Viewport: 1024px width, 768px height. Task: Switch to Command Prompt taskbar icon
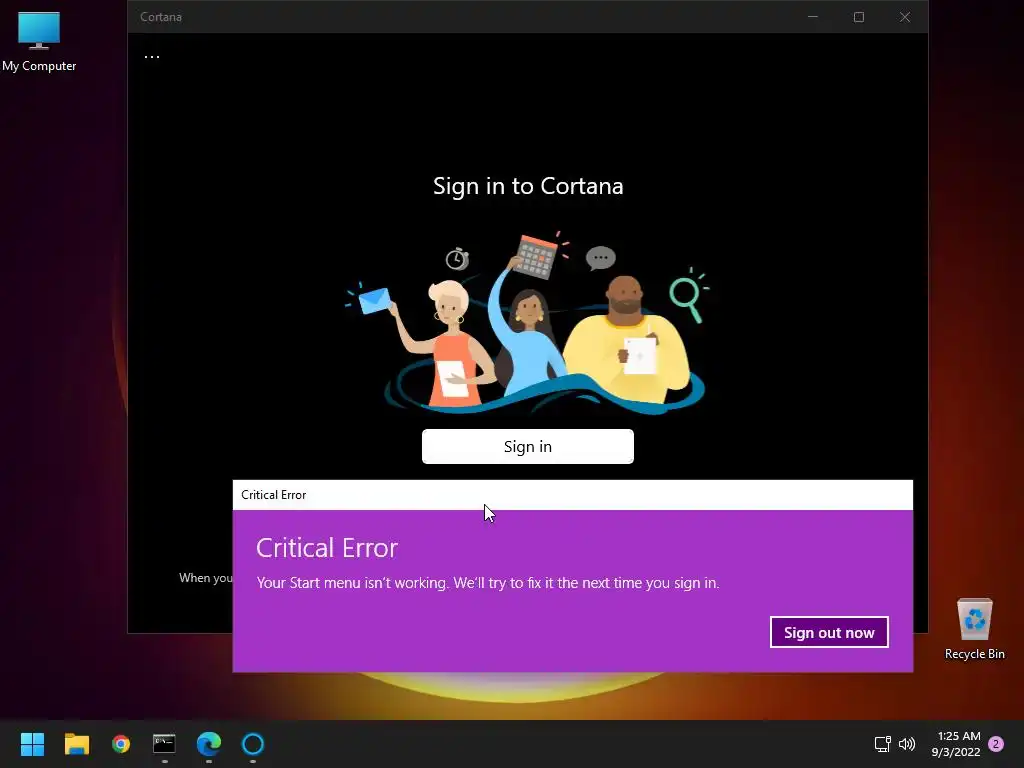pyautogui.click(x=165, y=744)
